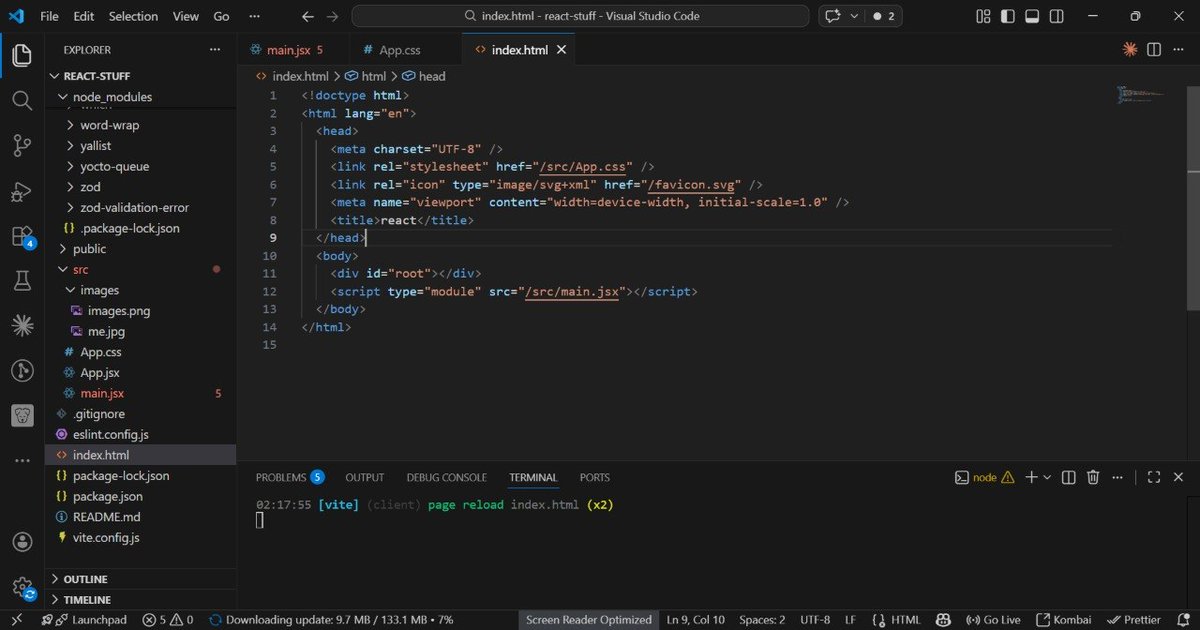Screen dimensions: 1200x630
Task: Open the Selection menu
Action: 133,16
